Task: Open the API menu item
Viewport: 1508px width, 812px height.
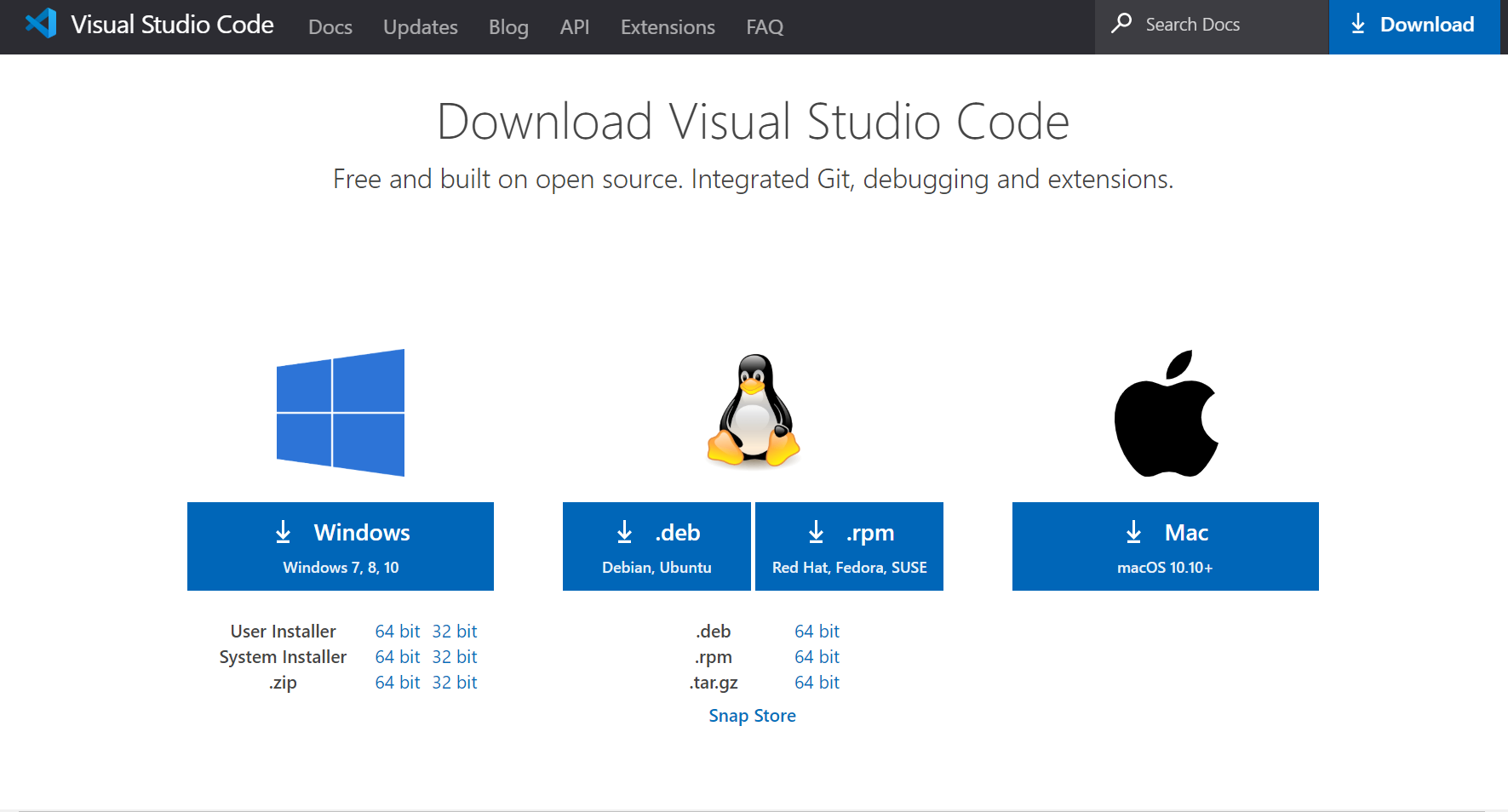Action: 575,27
